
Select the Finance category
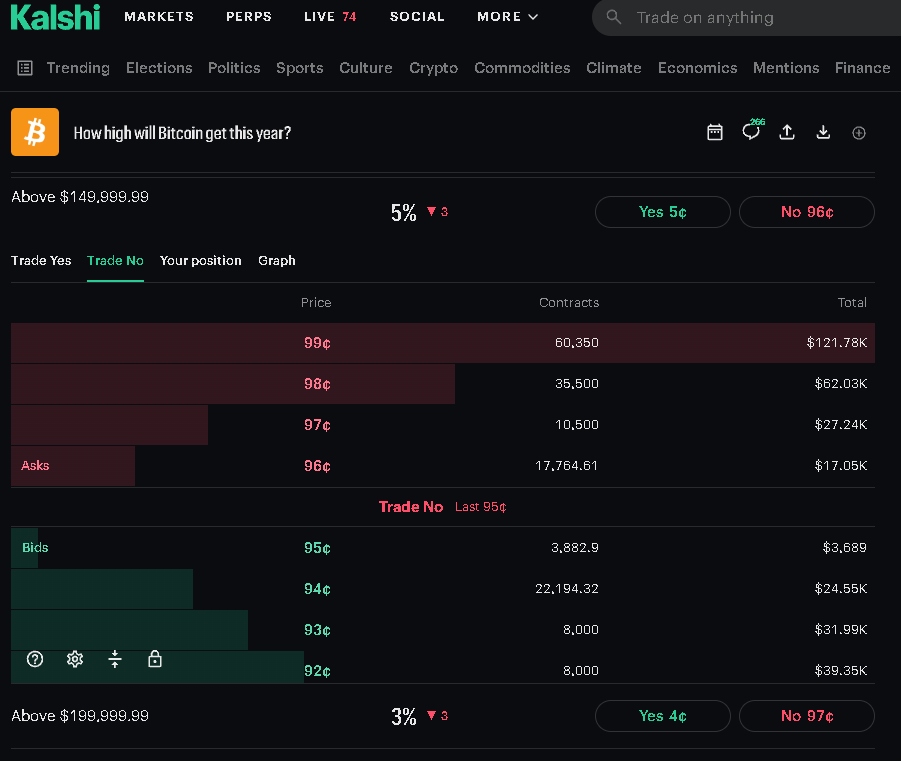863,68
